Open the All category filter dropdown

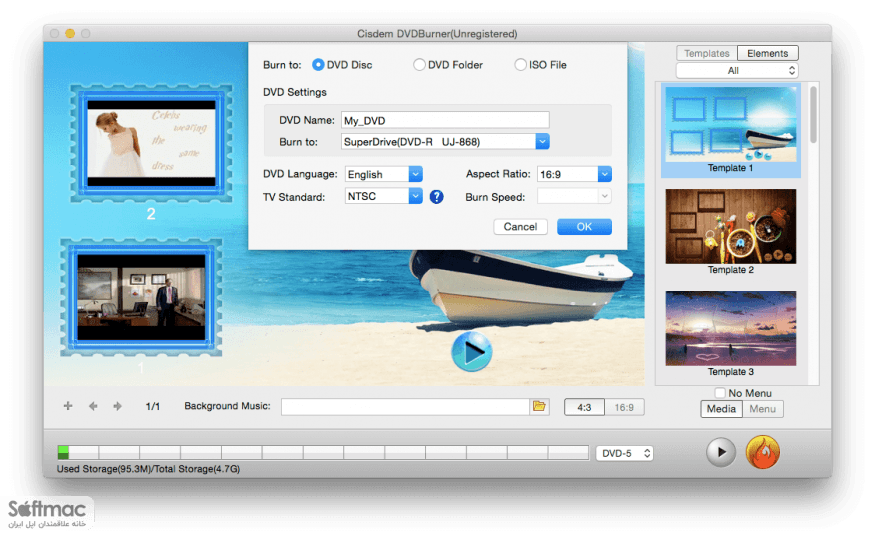point(737,70)
